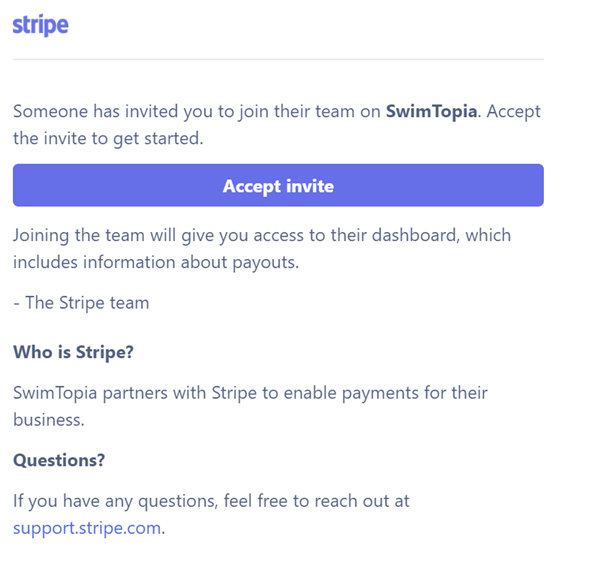Click the horizontal divider below the logo
This screenshot has height=566, width=609.
pyautogui.click(x=278, y=59)
